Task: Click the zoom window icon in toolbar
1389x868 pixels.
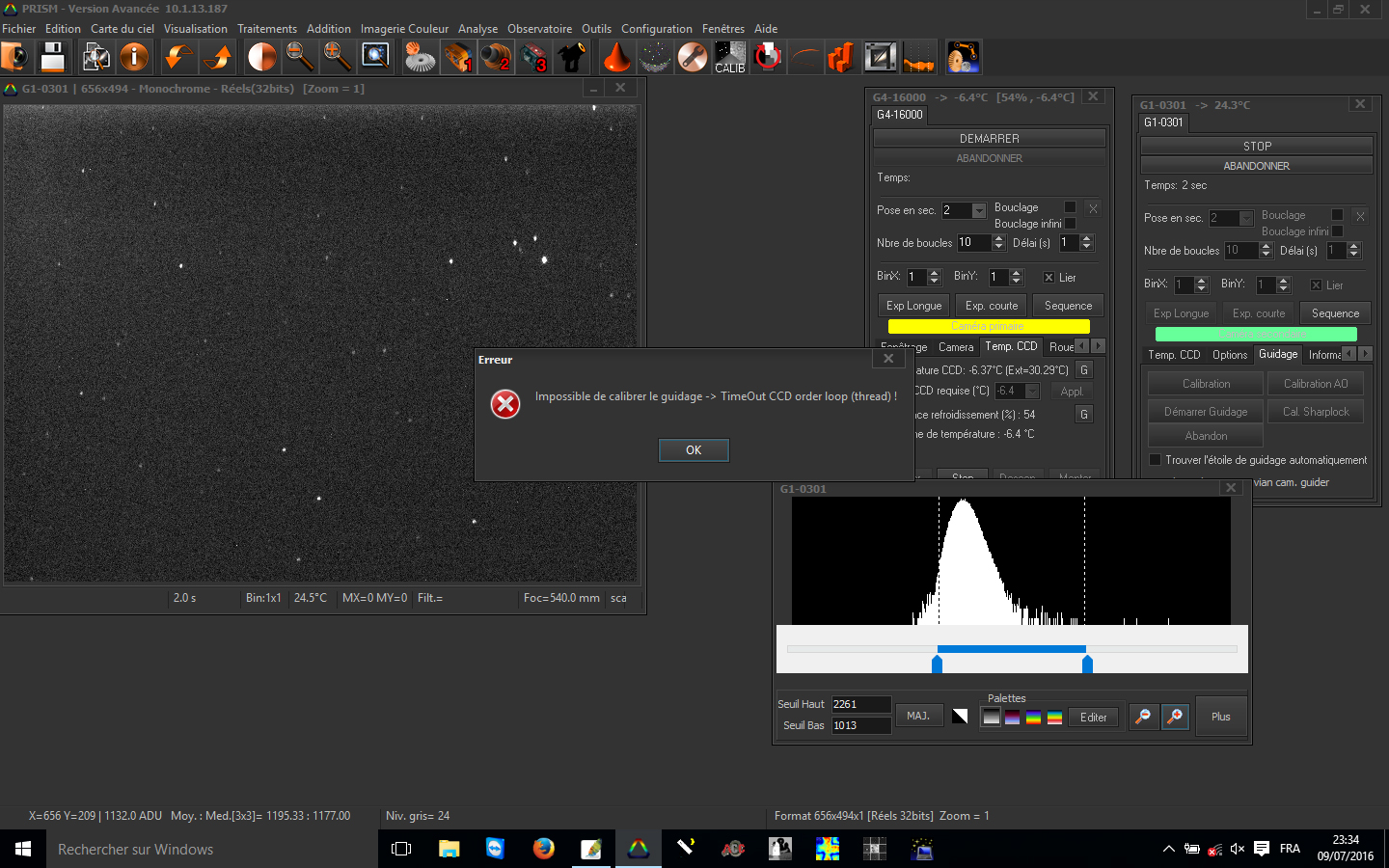Action: tap(375, 57)
